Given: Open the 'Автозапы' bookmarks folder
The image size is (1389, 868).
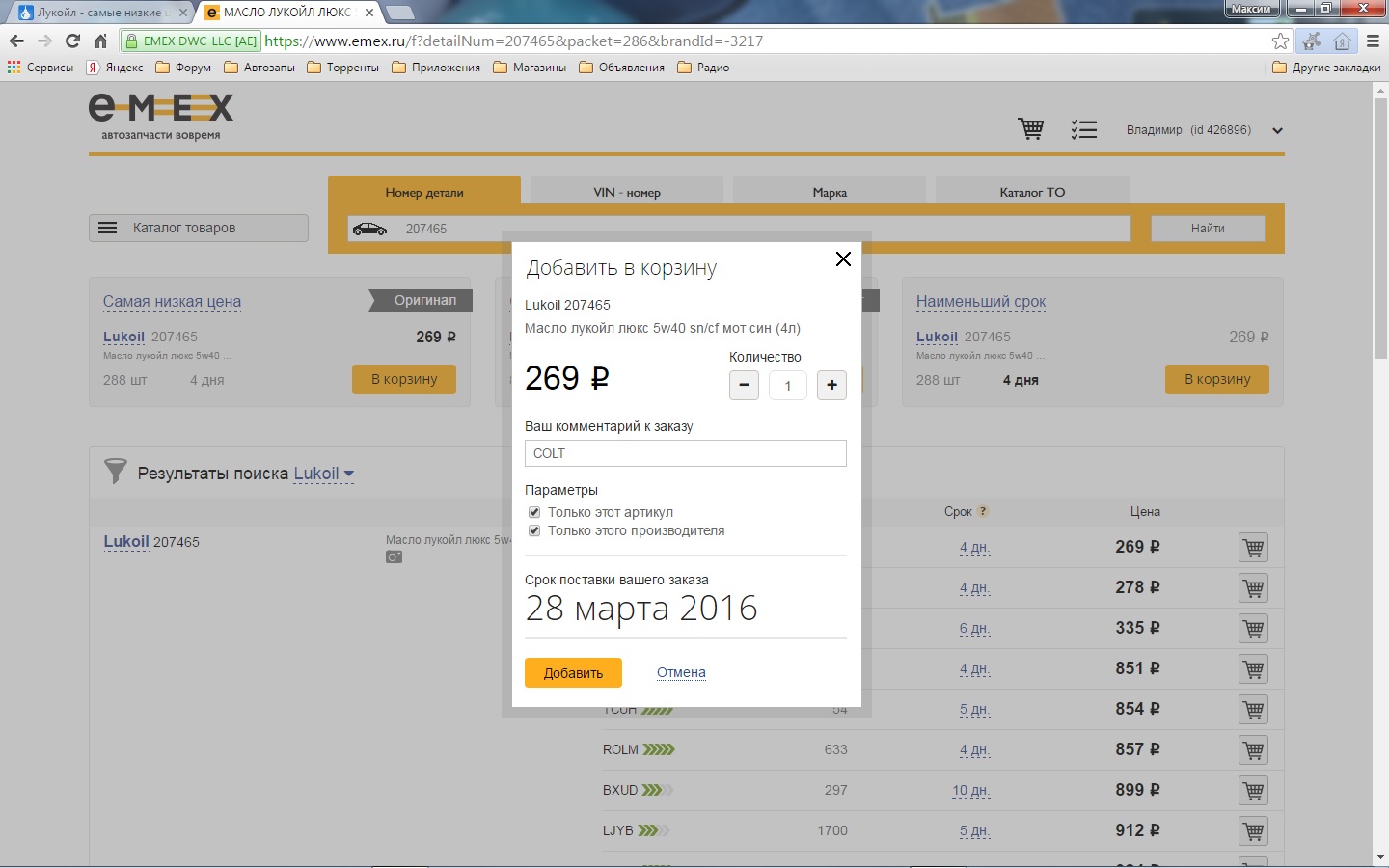Looking at the screenshot, I should pyautogui.click(x=259, y=68).
